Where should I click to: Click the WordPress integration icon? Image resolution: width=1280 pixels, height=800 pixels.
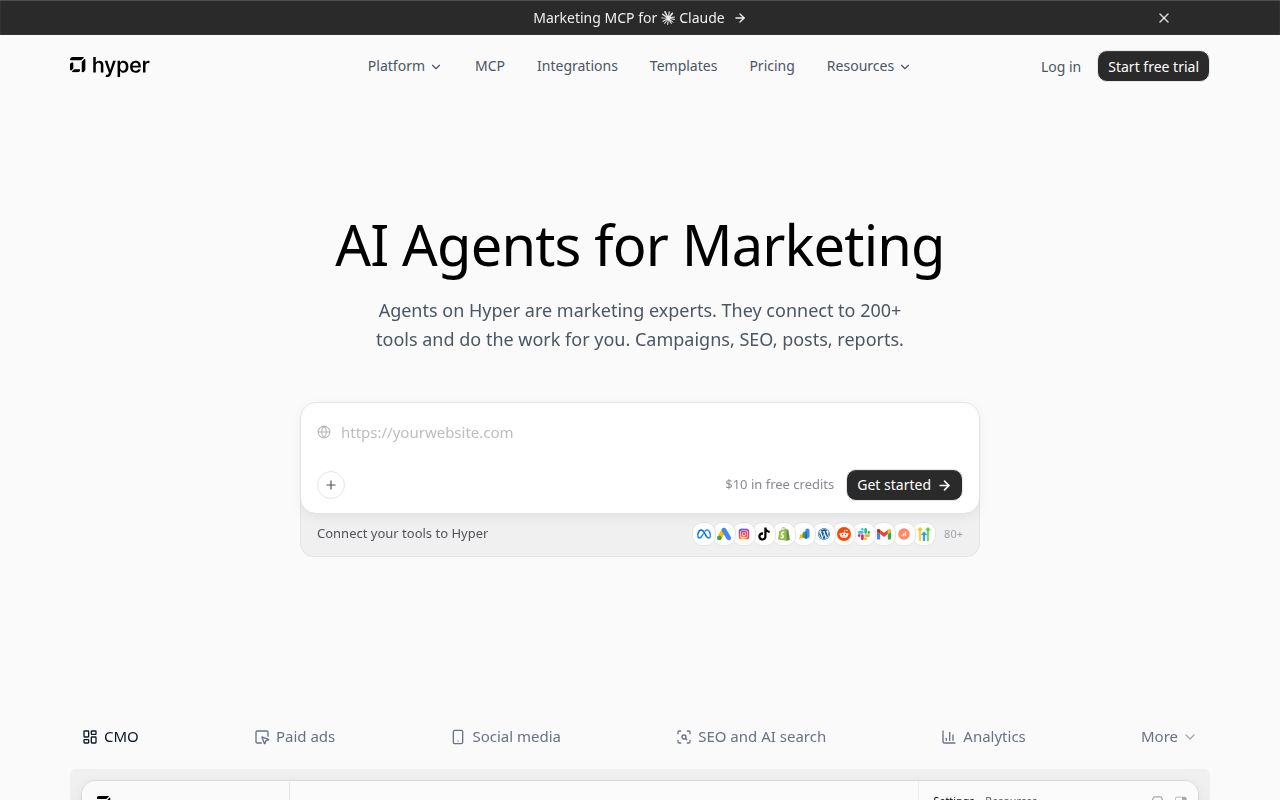(824, 534)
